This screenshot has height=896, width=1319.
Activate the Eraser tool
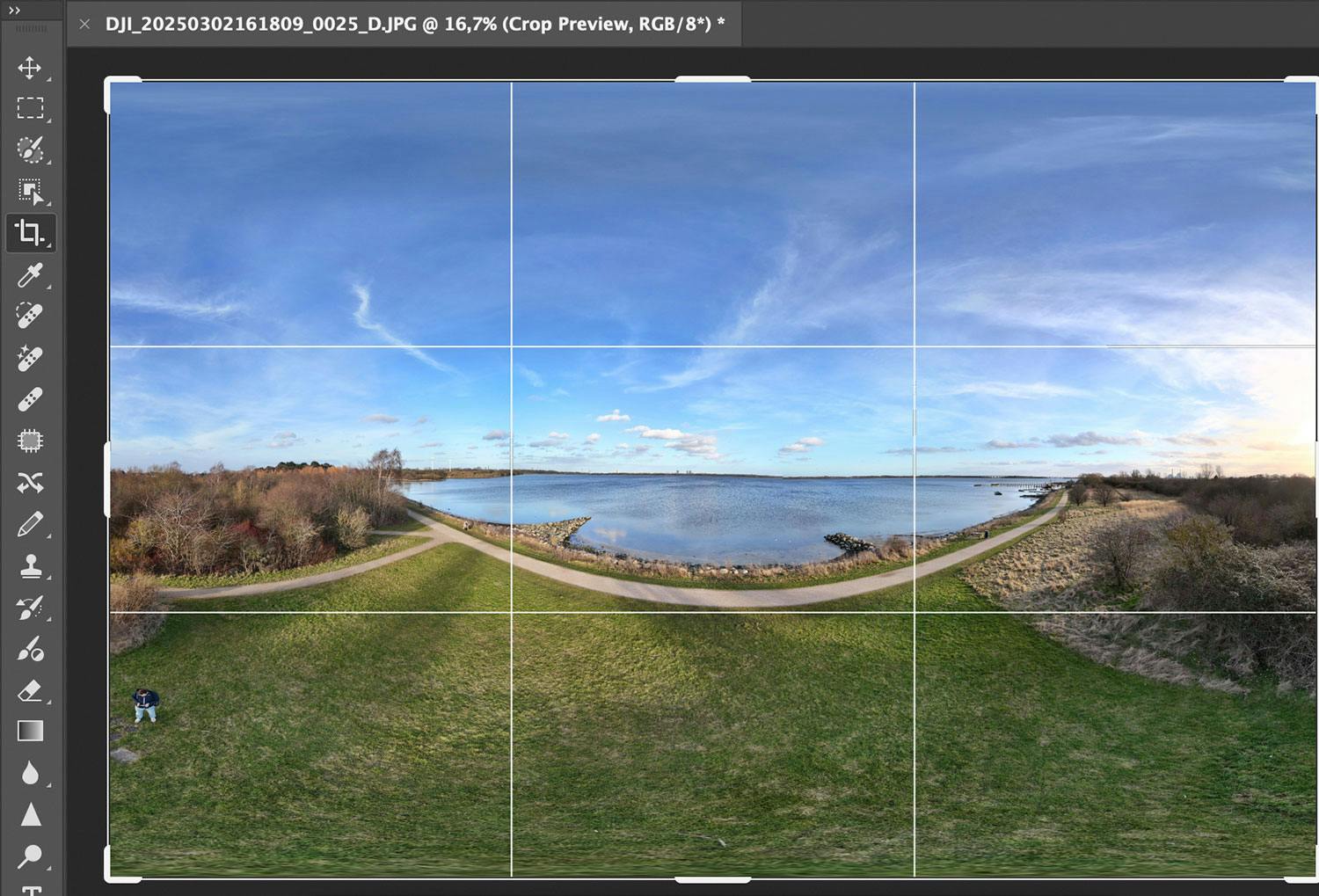[30, 691]
